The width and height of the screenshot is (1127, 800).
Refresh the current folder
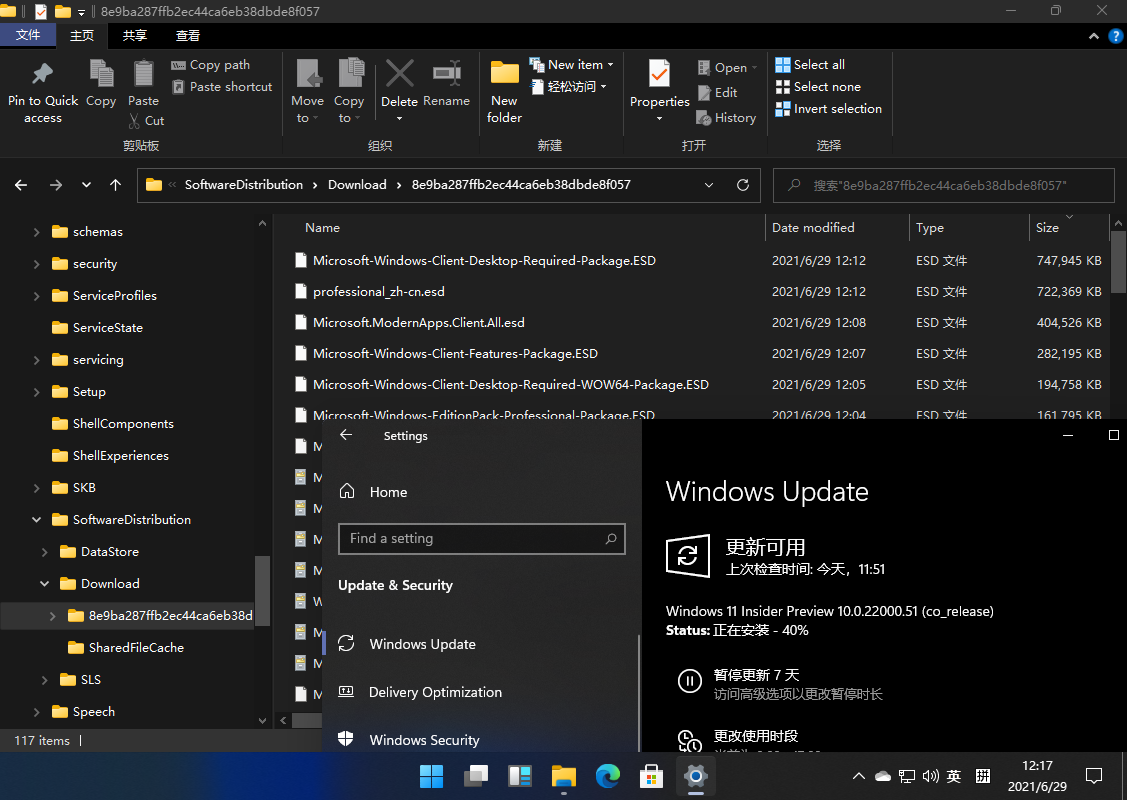(x=743, y=185)
